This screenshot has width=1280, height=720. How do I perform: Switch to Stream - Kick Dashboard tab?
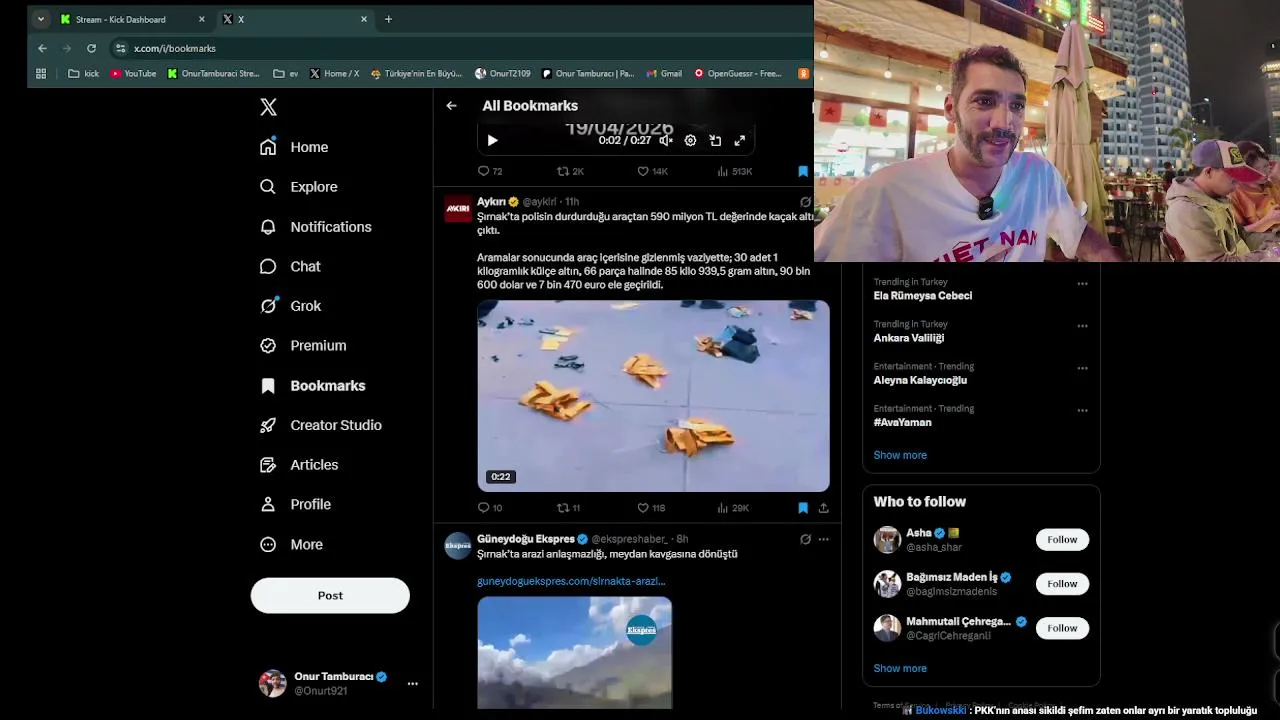[132, 19]
